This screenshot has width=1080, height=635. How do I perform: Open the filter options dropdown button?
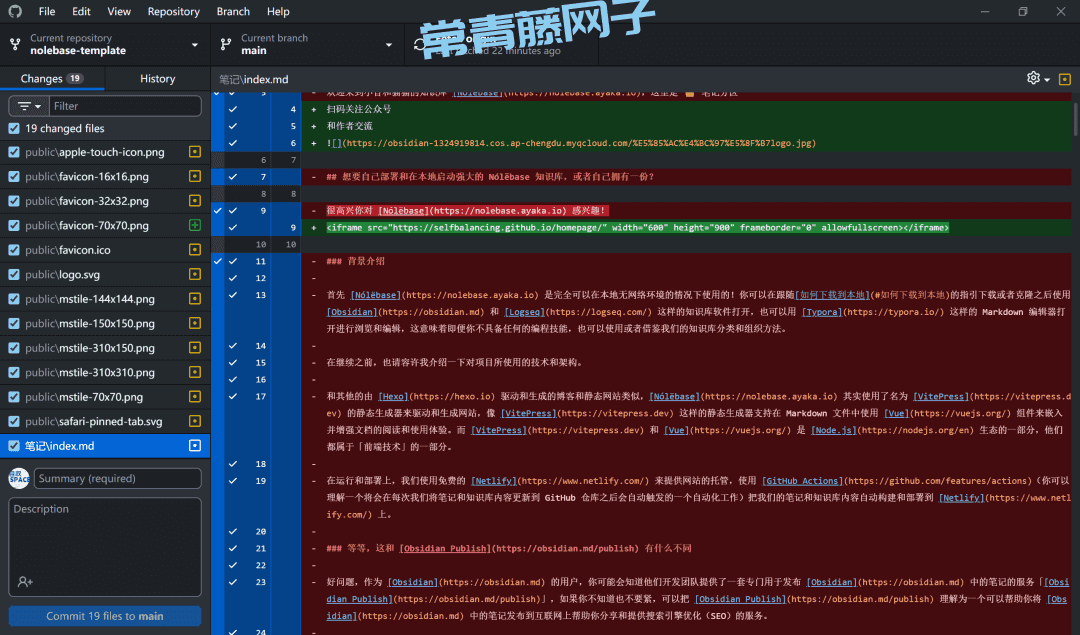pyautogui.click(x=29, y=106)
